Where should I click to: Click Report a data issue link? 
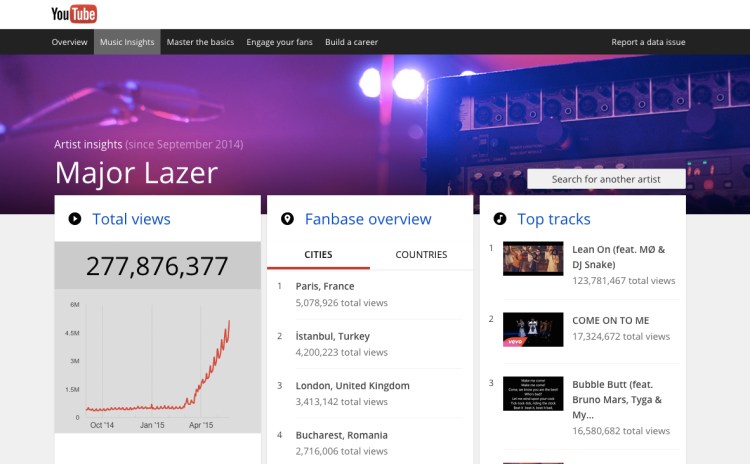(x=648, y=42)
